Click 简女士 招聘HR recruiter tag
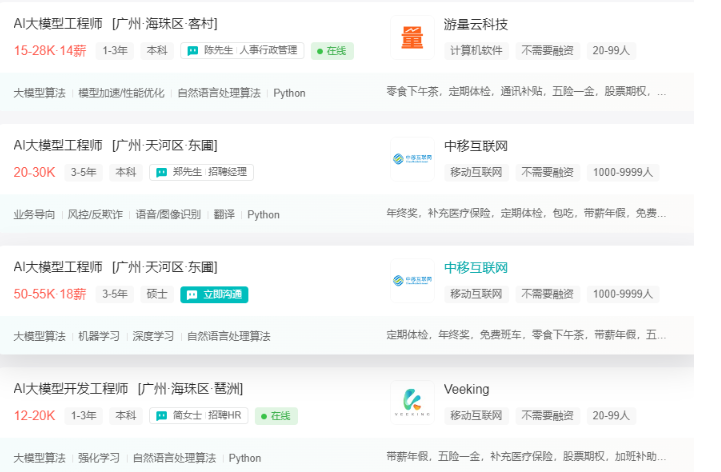721x472 pixels. [x=199, y=415]
